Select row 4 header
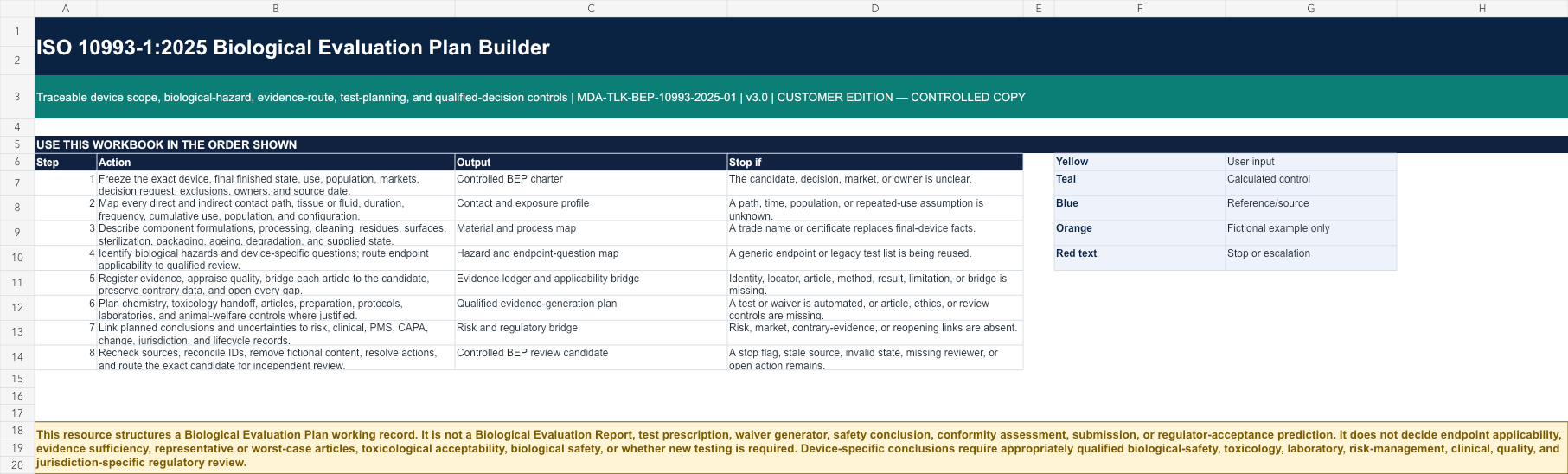This screenshot has width=1568, height=474. point(17,126)
